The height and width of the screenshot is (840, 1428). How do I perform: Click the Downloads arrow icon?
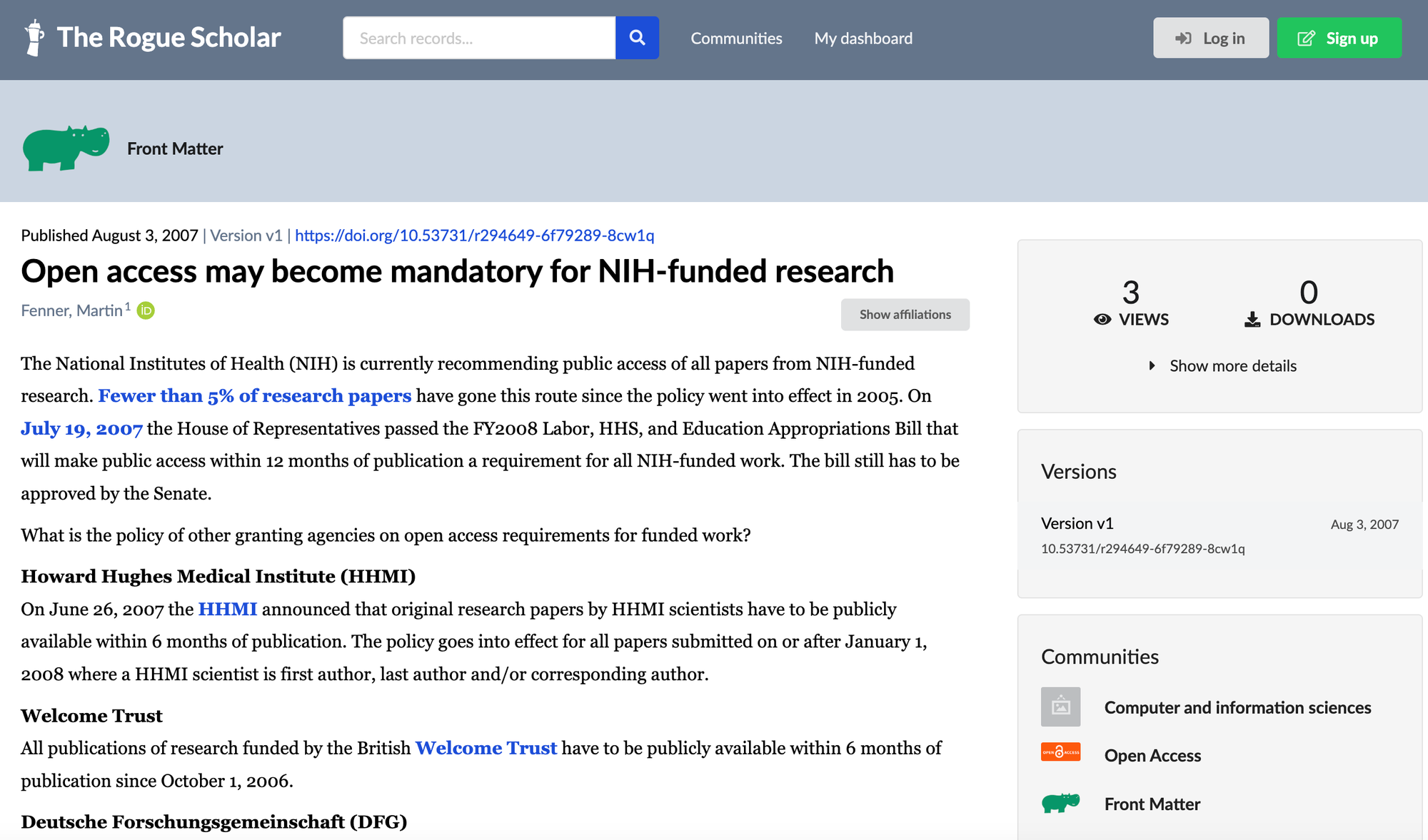pos(1252,320)
